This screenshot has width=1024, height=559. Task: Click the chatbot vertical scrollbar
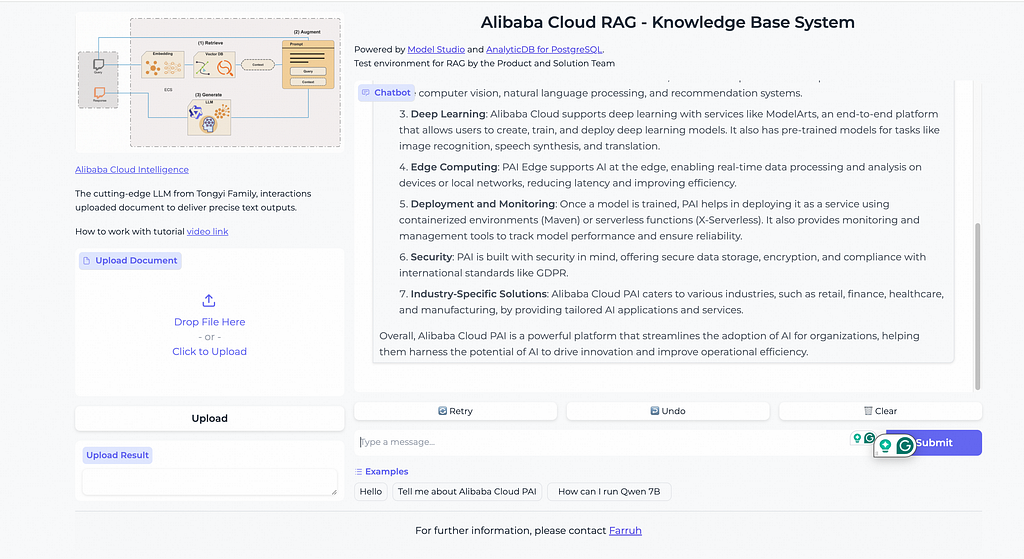(x=978, y=306)
